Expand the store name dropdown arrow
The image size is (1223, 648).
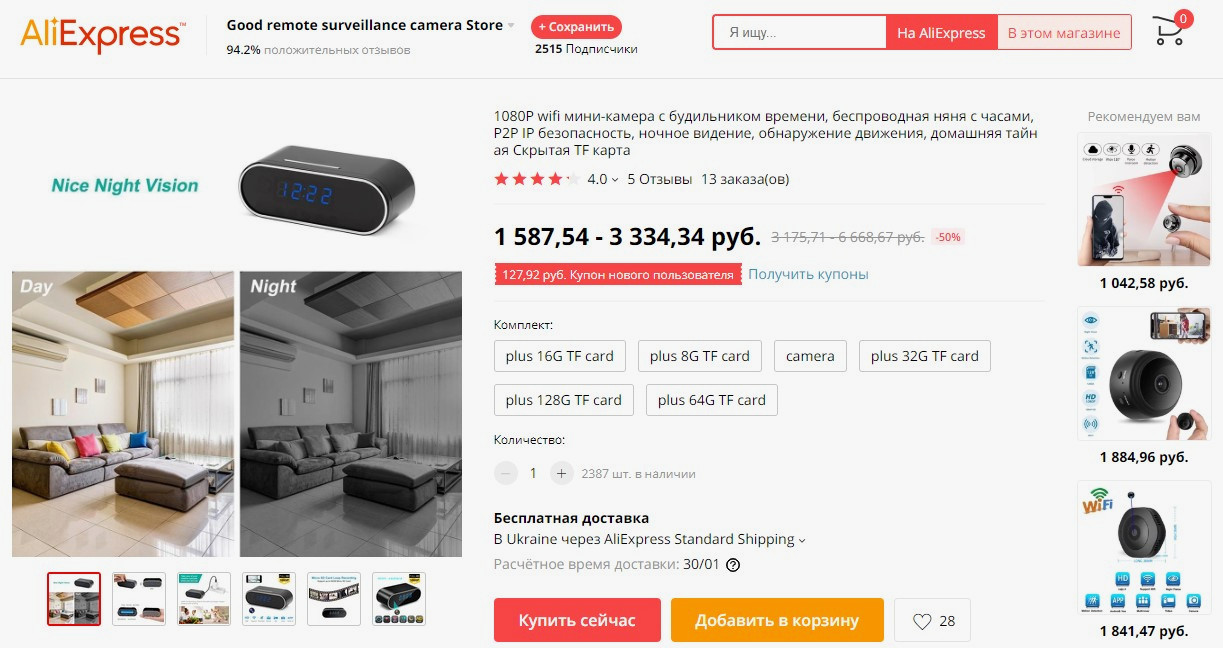click(511, 26)
